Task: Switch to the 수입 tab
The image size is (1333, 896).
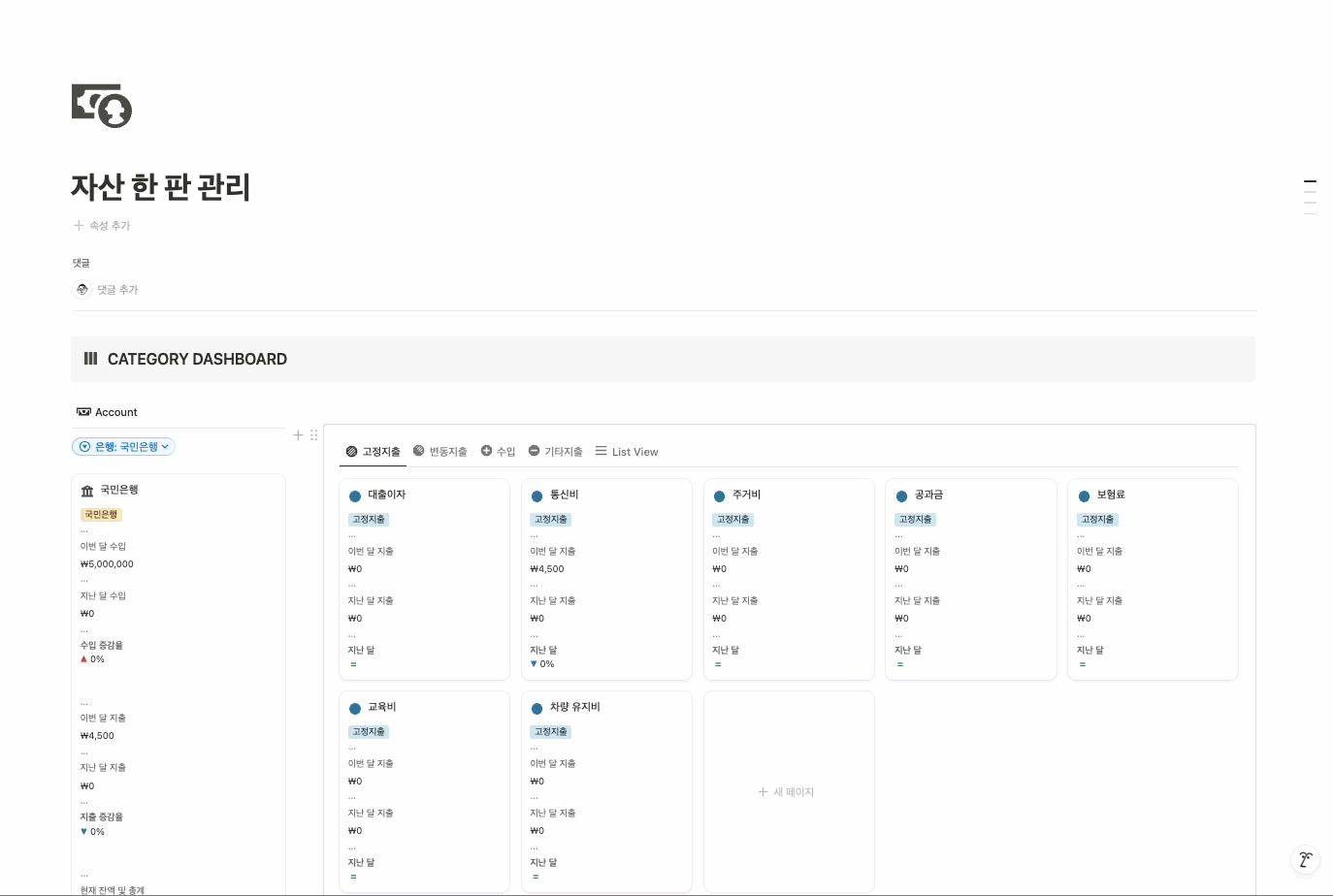Action: coord(499,452)
